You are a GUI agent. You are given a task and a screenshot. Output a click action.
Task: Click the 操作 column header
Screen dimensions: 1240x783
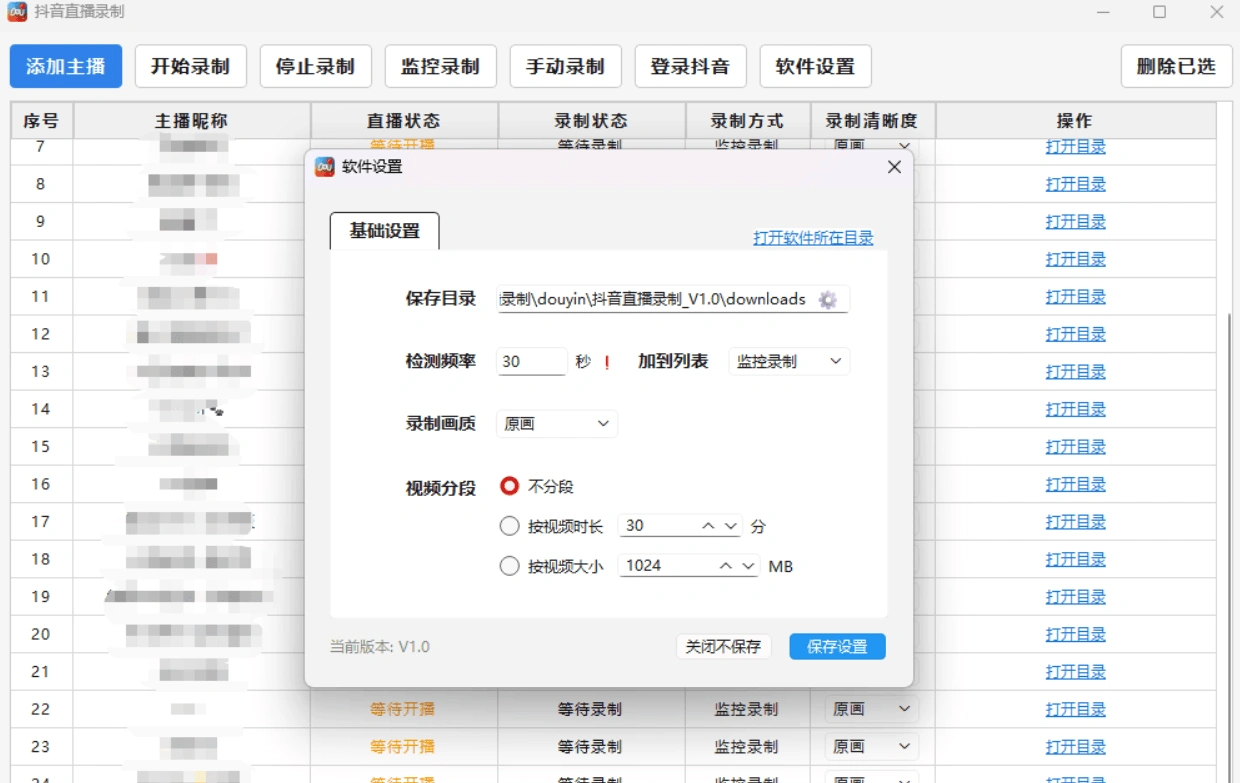click(1075, 121)
